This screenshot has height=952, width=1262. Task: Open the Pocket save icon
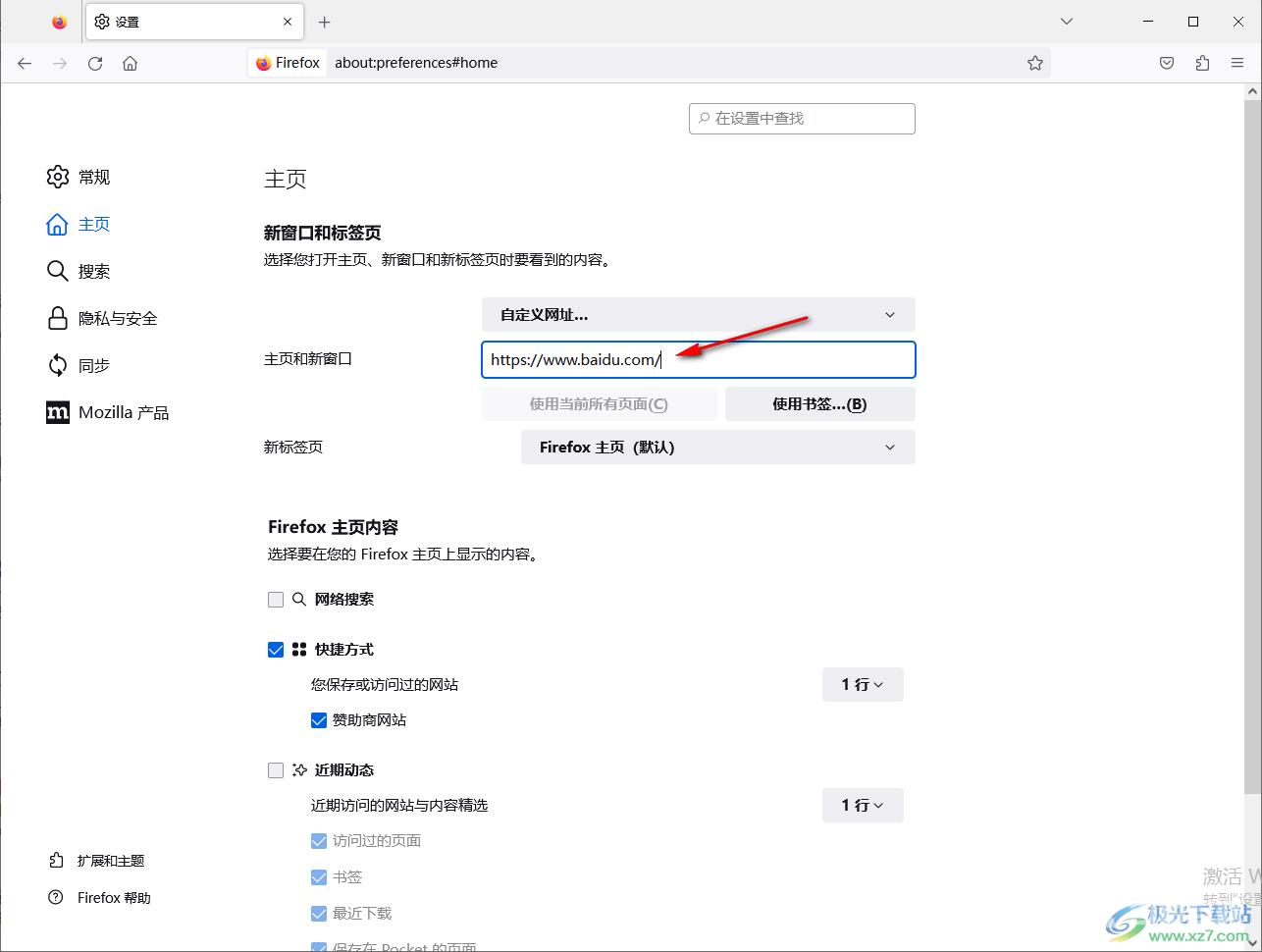(x=1167, y=63)
